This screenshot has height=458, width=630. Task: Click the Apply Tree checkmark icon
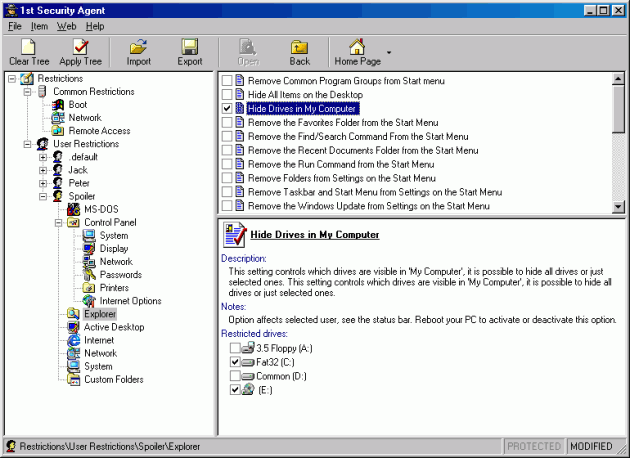pyautogui.click(x=80, y=47)
